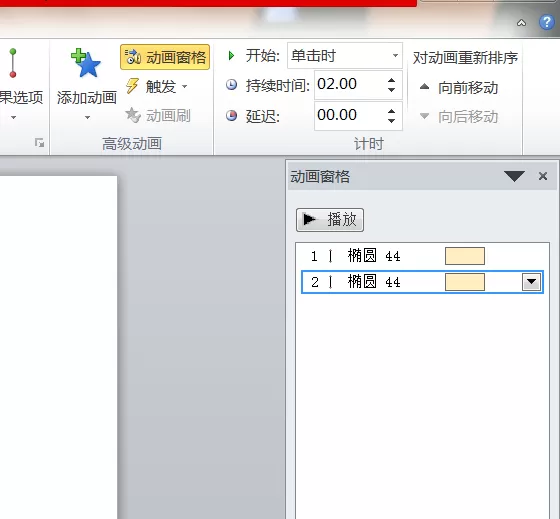560x519 pixels.
Task: Click the 计时 group label
Action: [x=369, y=144]
